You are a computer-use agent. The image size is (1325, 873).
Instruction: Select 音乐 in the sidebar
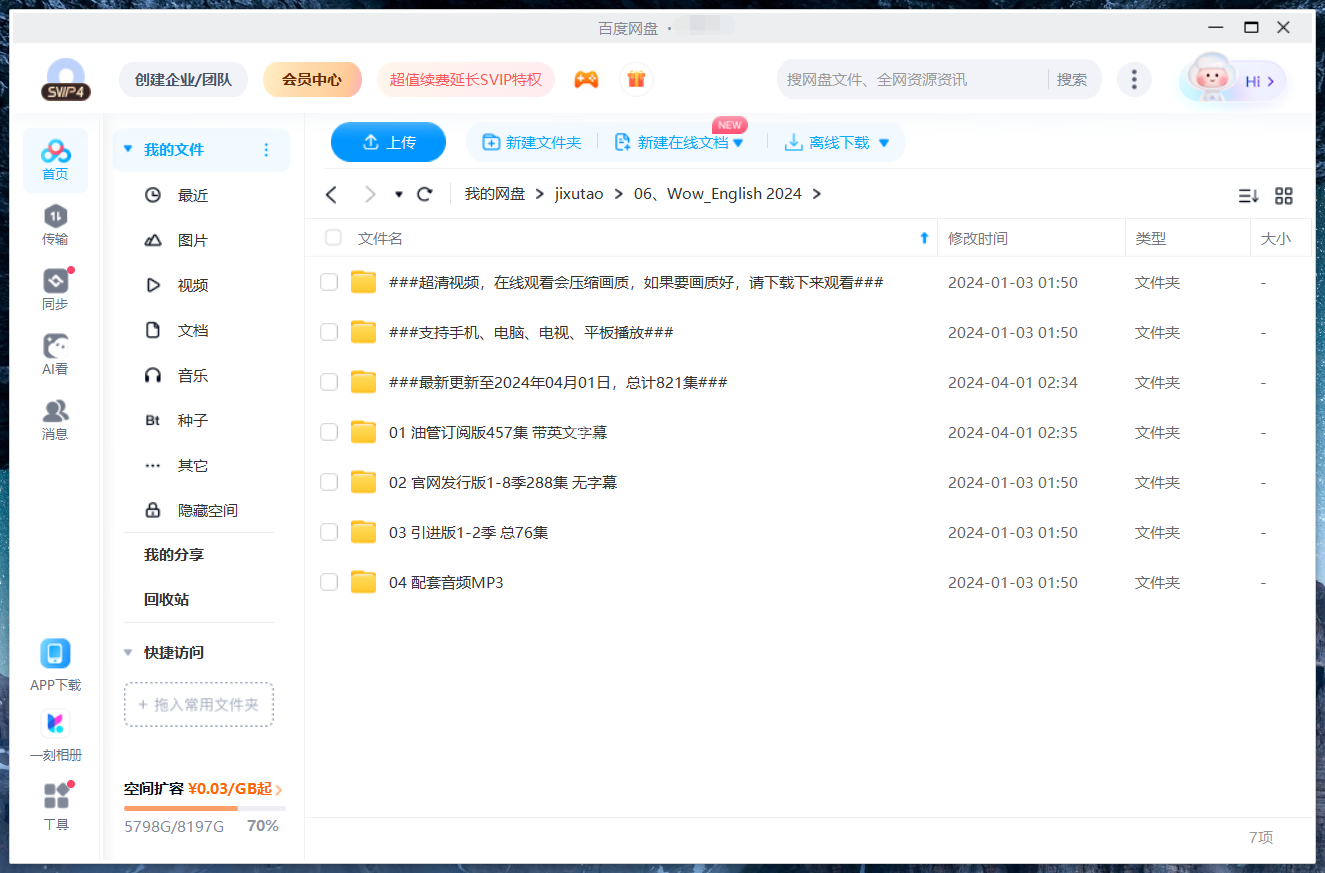pos(193,375)
